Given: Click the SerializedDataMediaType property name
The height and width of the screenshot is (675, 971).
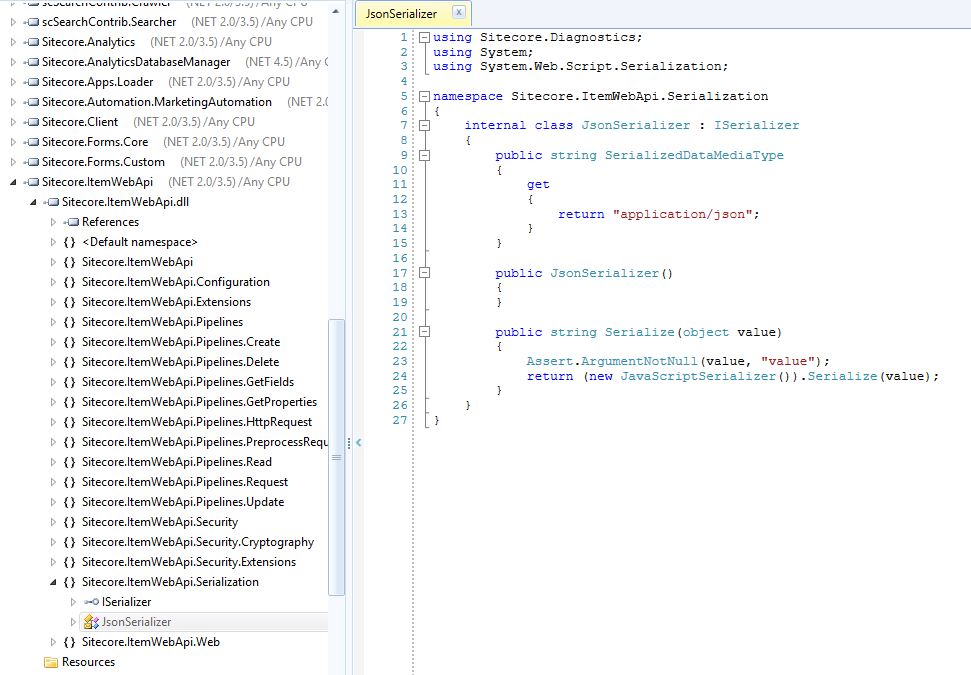Looking at the screenshot, I should point(694,155).
